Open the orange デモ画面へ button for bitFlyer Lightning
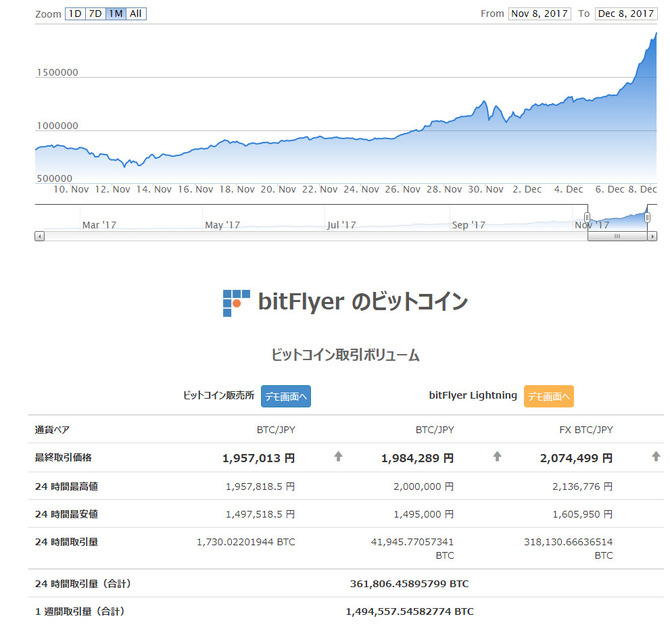The image size is (670, 625). pyautogui.click(x=549, y=396)
